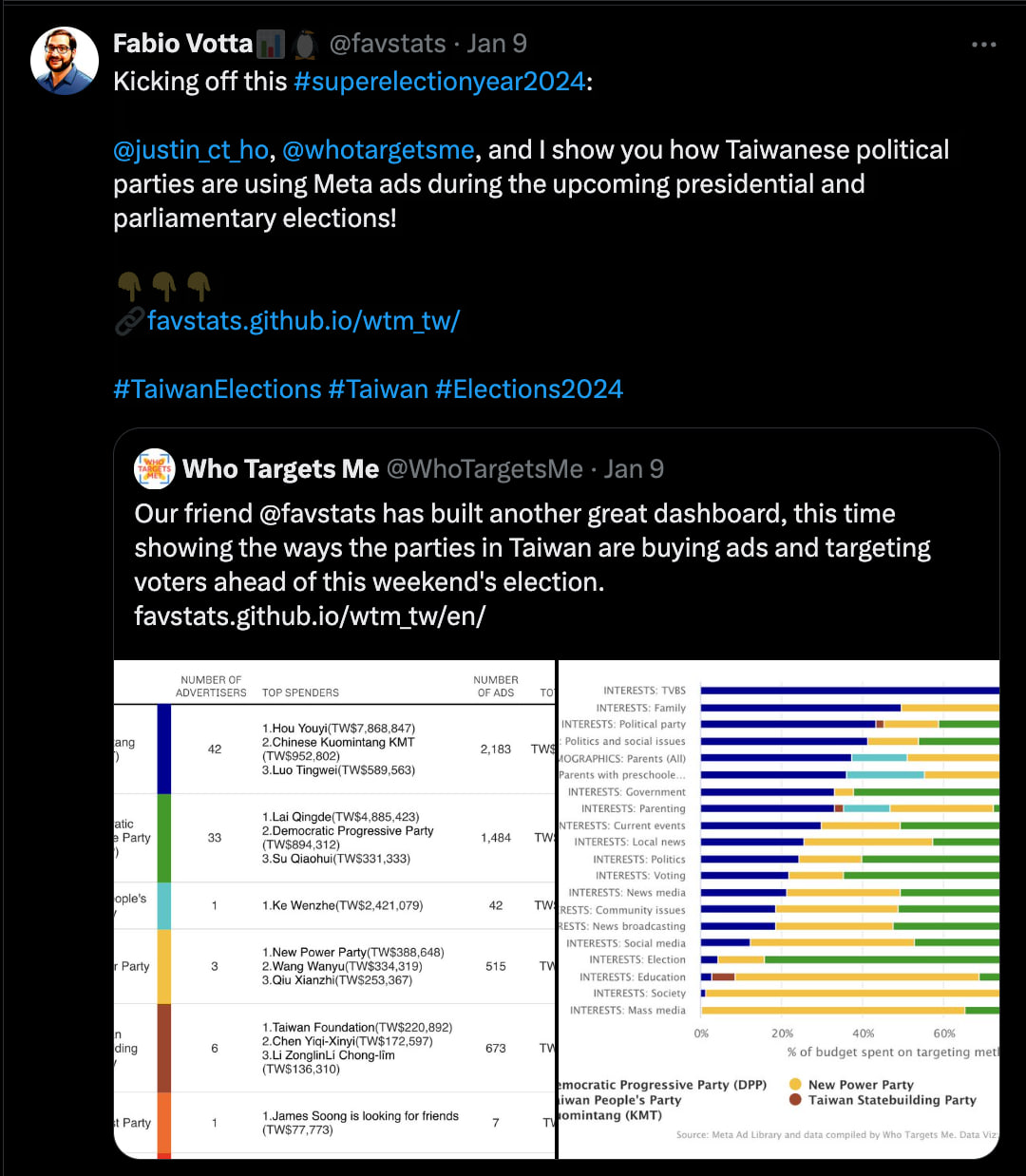Viewport: 1026px width, 1176px height.
Task: Click the Who Targets Me avatar logo
Action: pos(154,468)
